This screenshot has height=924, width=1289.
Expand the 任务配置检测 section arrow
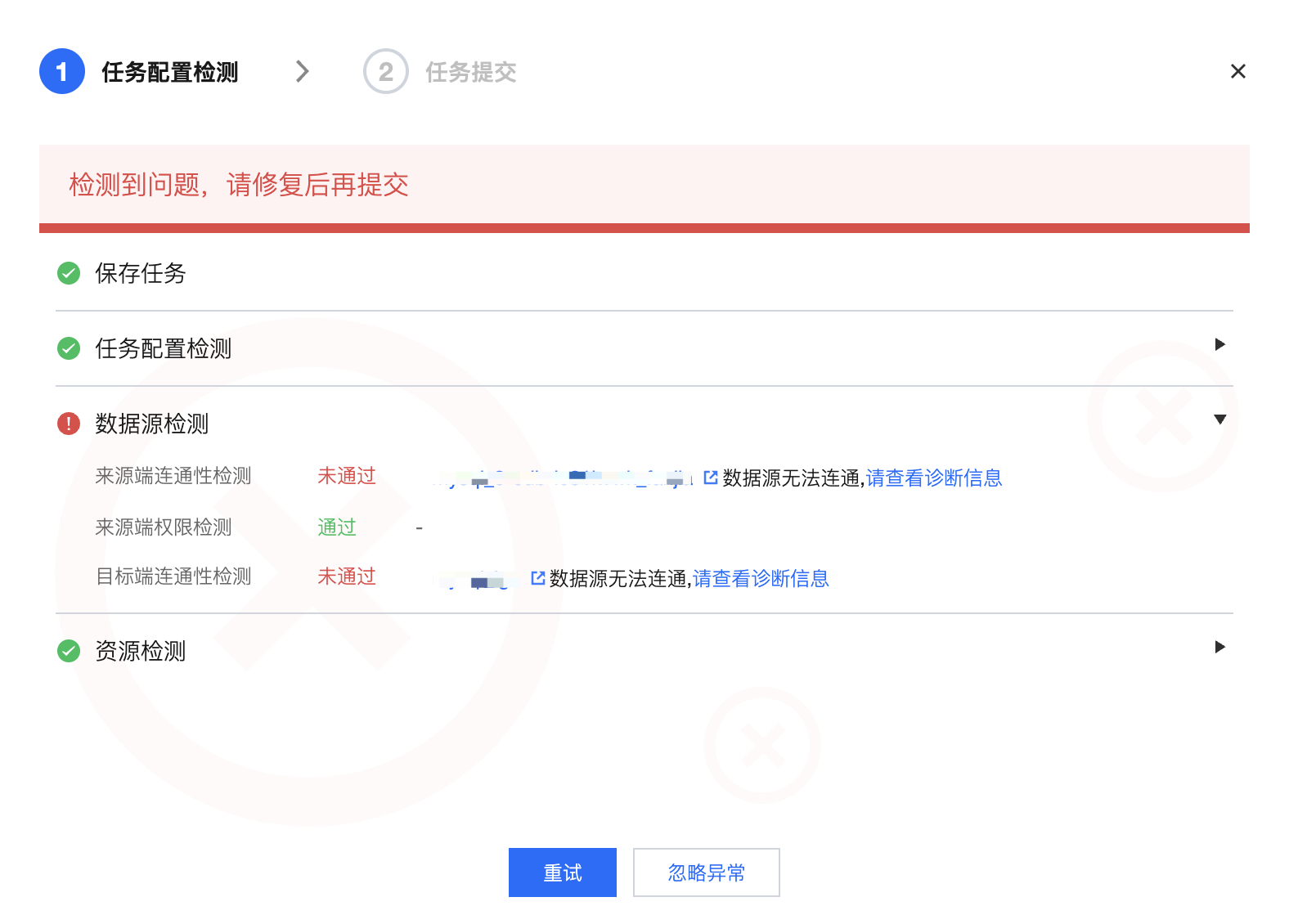pyautogui.click(x=1219, y=344)
